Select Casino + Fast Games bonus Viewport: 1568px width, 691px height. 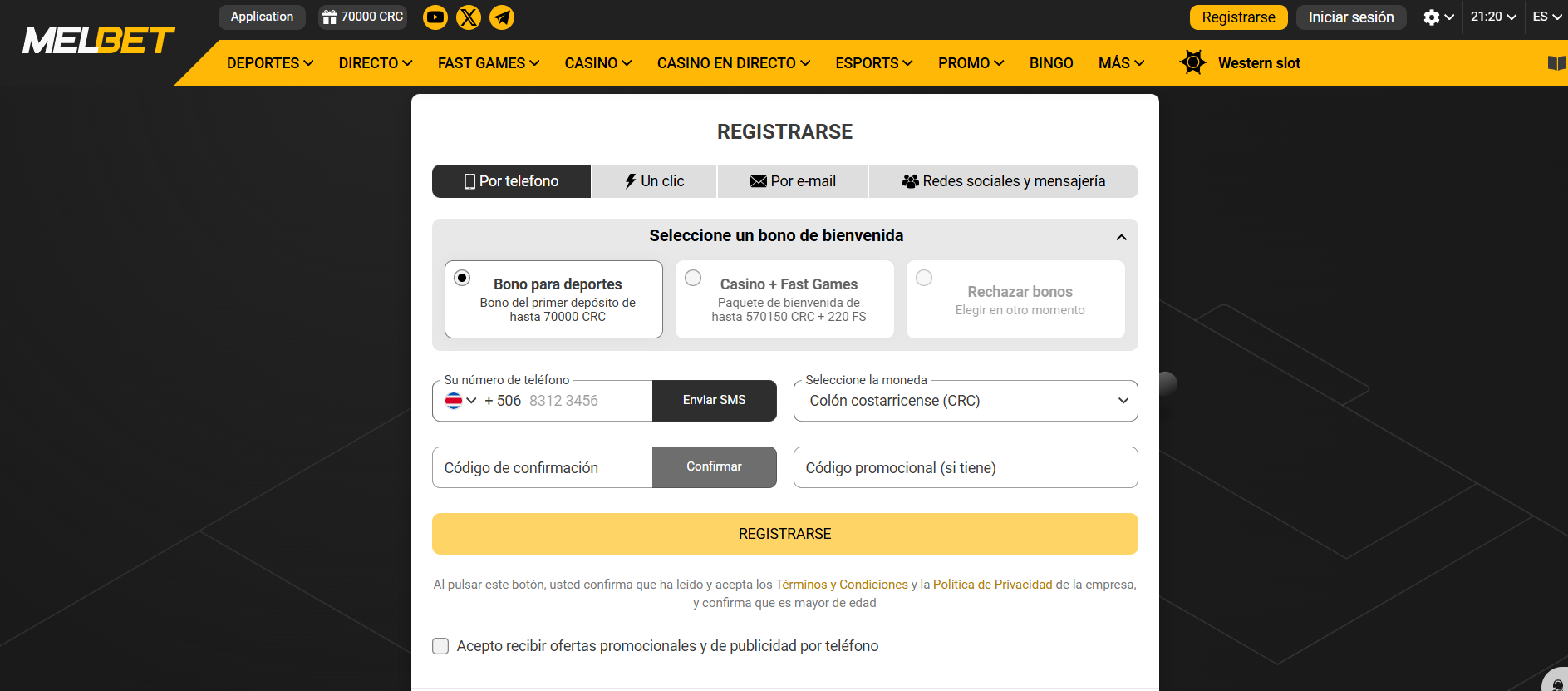click(784, 299)
